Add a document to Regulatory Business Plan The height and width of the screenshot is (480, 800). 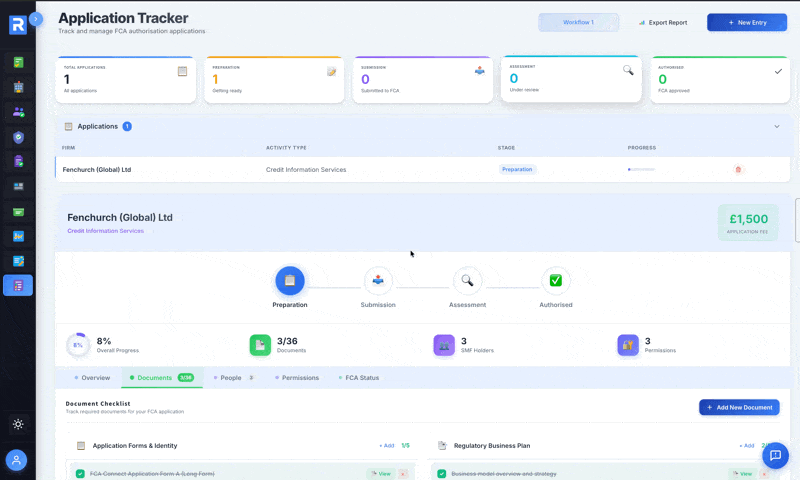click(746, 446)
